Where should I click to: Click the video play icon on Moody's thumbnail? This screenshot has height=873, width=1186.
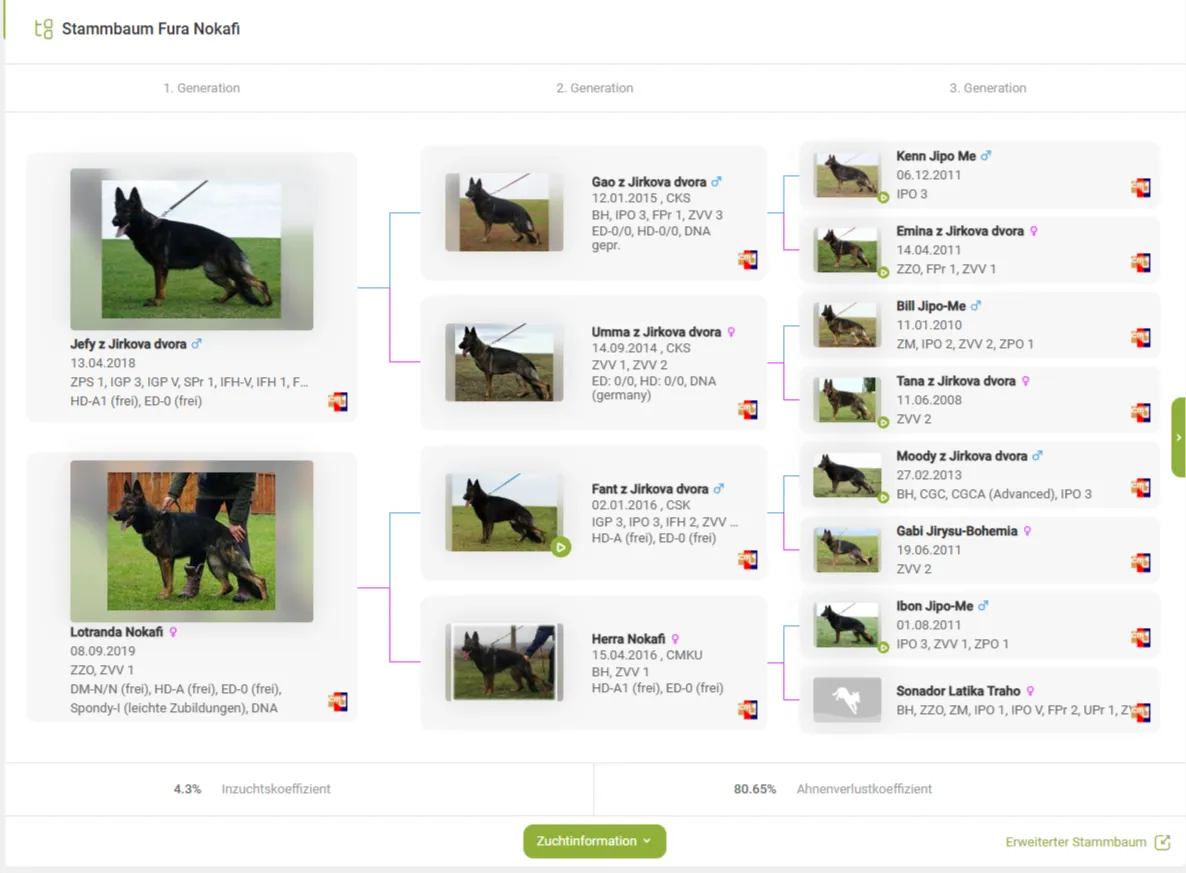point(883,497)
